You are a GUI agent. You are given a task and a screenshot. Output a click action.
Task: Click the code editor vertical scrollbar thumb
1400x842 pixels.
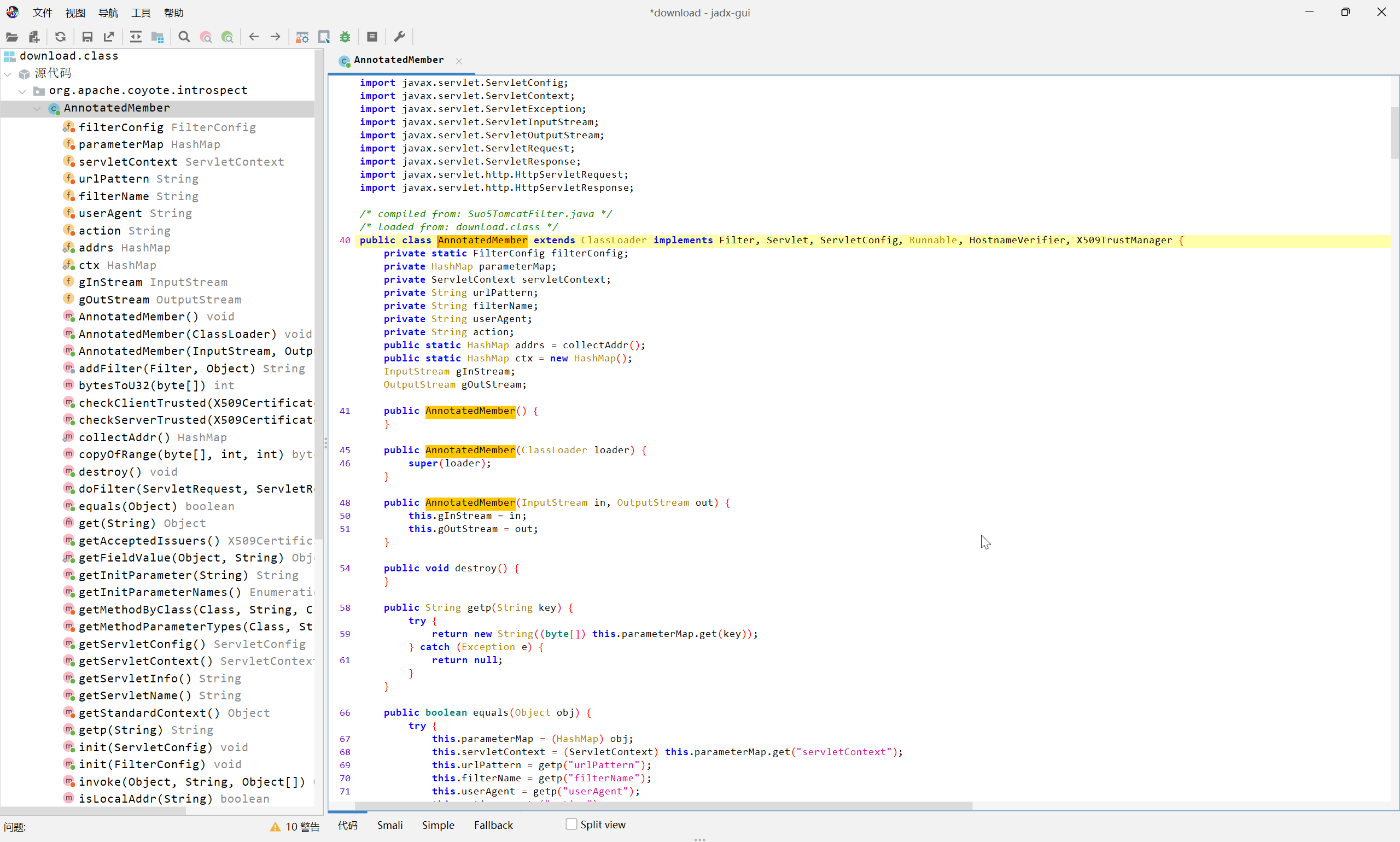(1395, 132)
